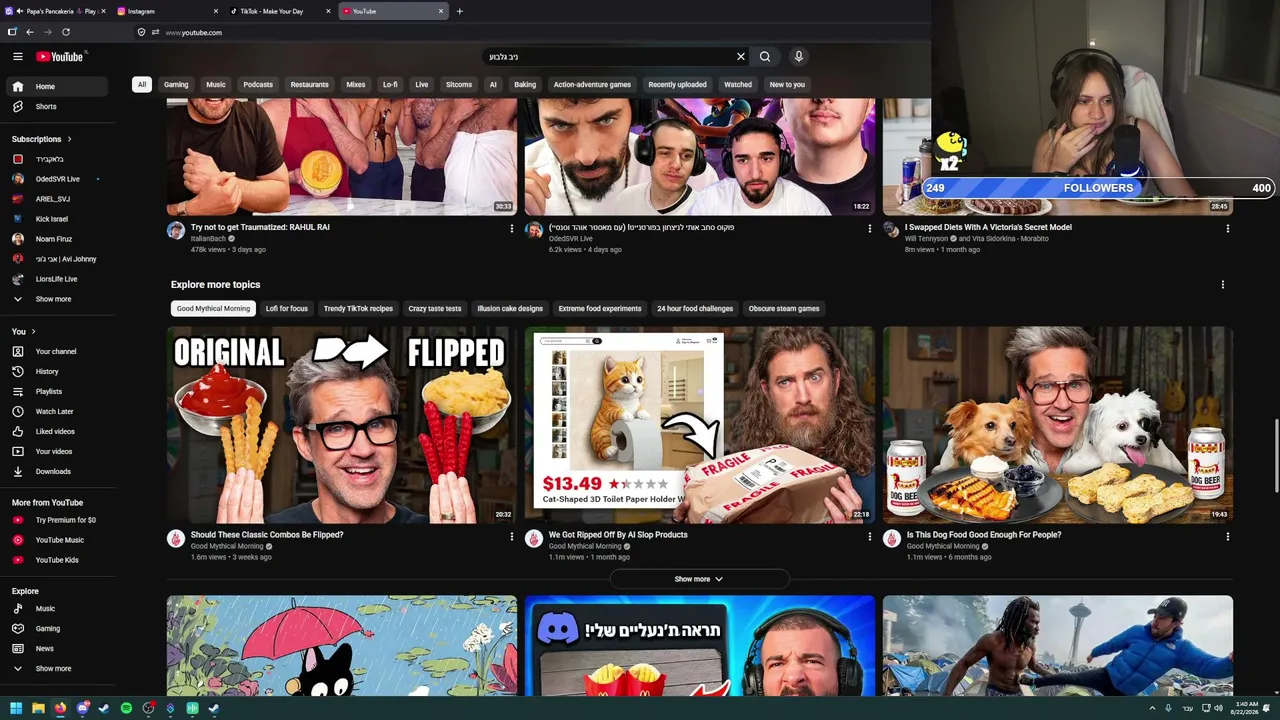
Task: Open Watch Later list
Action: [58, 411]
